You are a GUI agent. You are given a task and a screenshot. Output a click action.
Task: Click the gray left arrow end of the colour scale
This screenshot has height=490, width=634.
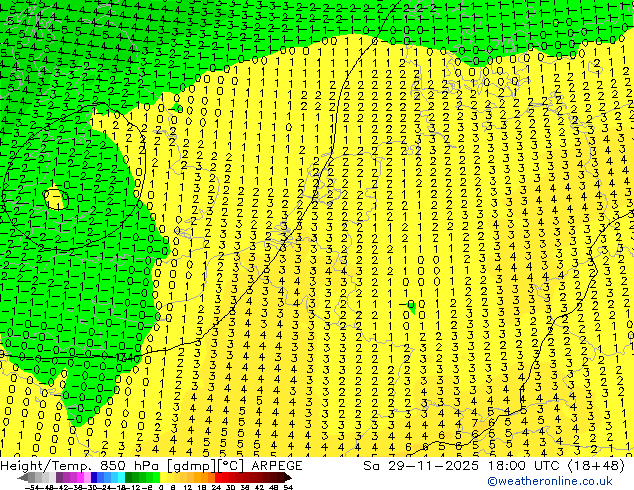23,478
